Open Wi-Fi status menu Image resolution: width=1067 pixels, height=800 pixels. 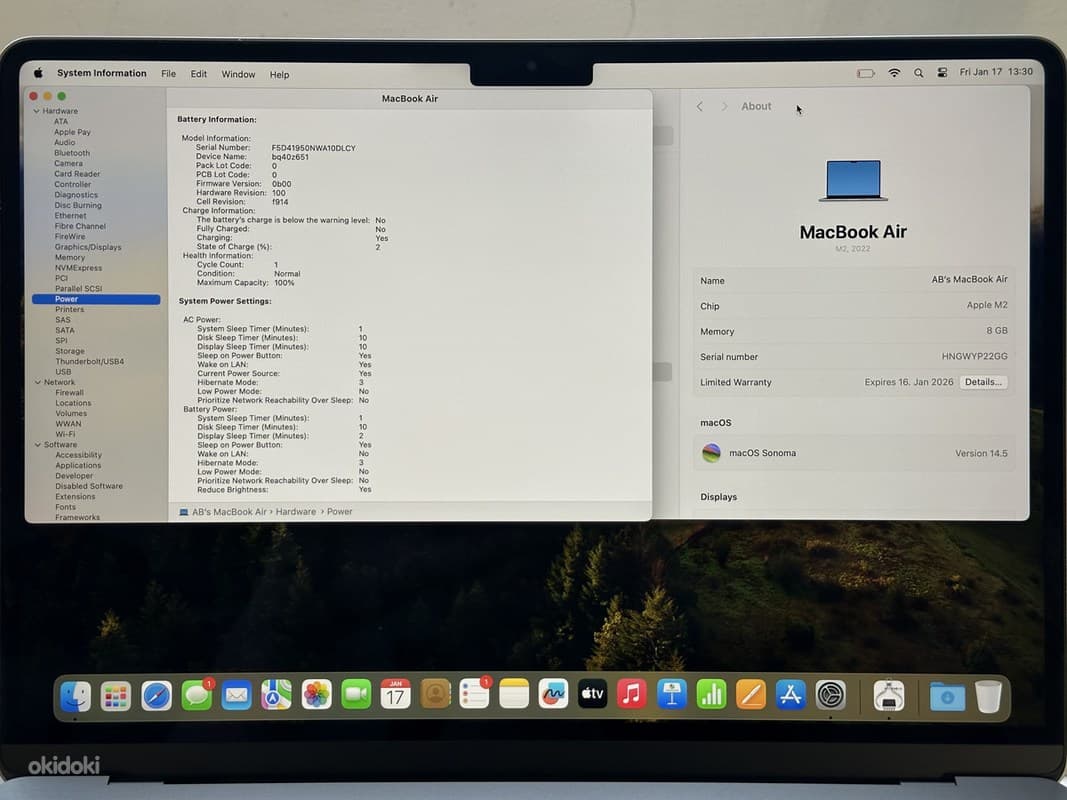(894, 73)
